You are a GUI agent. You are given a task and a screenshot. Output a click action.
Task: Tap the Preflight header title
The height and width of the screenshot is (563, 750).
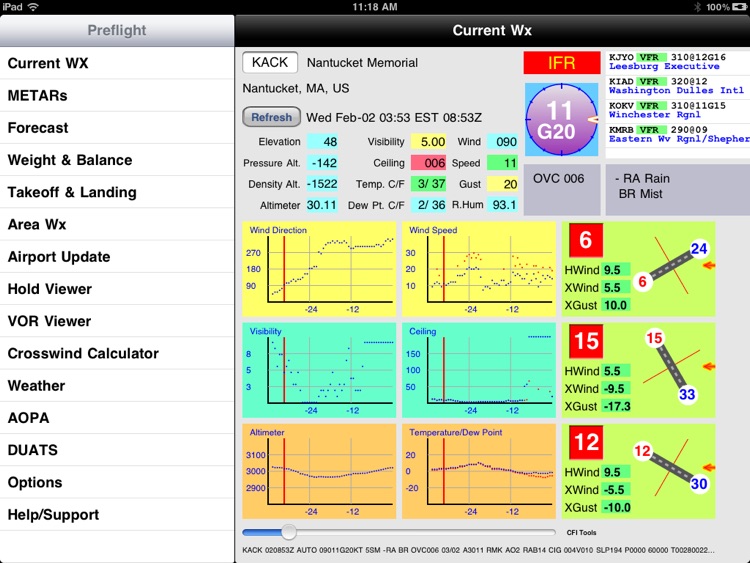pyautogui.click(x=117, y=30)
